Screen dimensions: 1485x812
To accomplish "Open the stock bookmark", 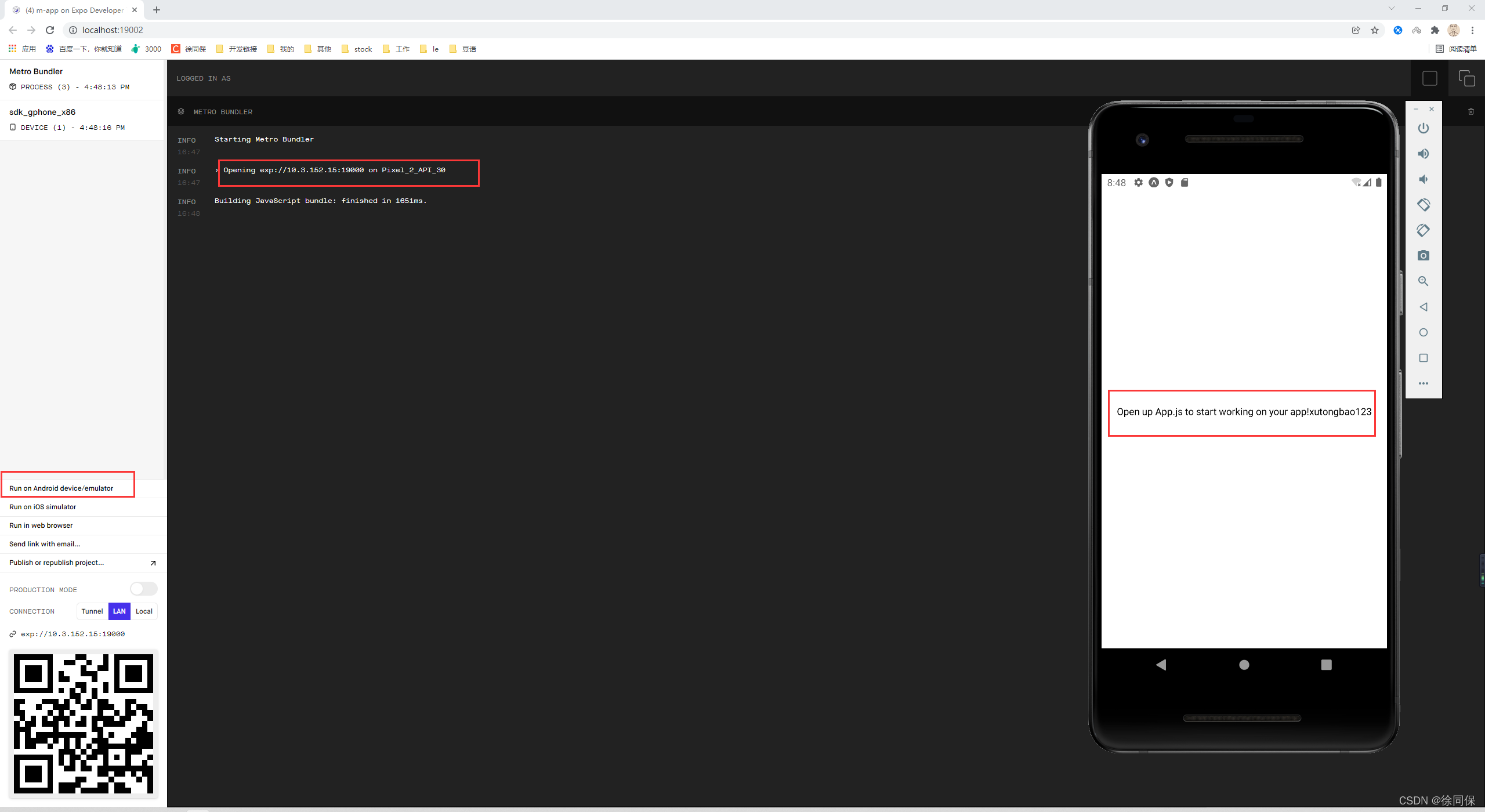I will coord(356,49).
